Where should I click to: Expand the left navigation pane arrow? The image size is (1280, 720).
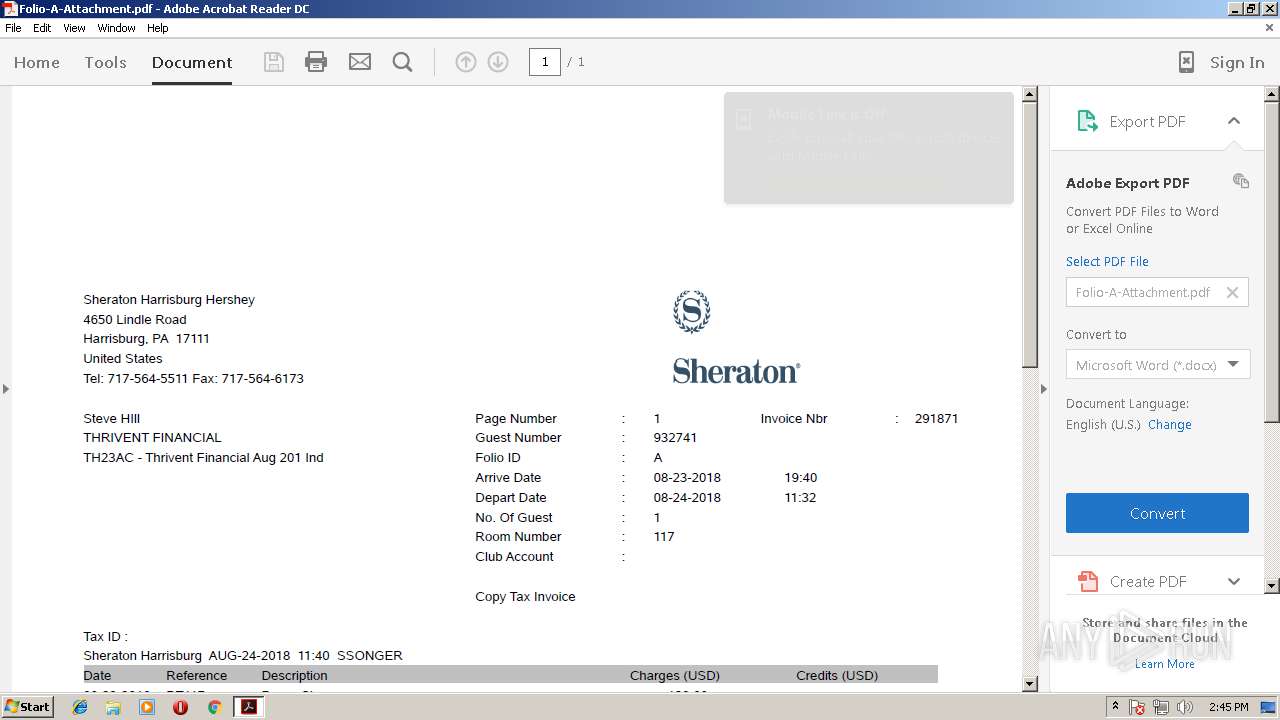[x=5, y=388]
